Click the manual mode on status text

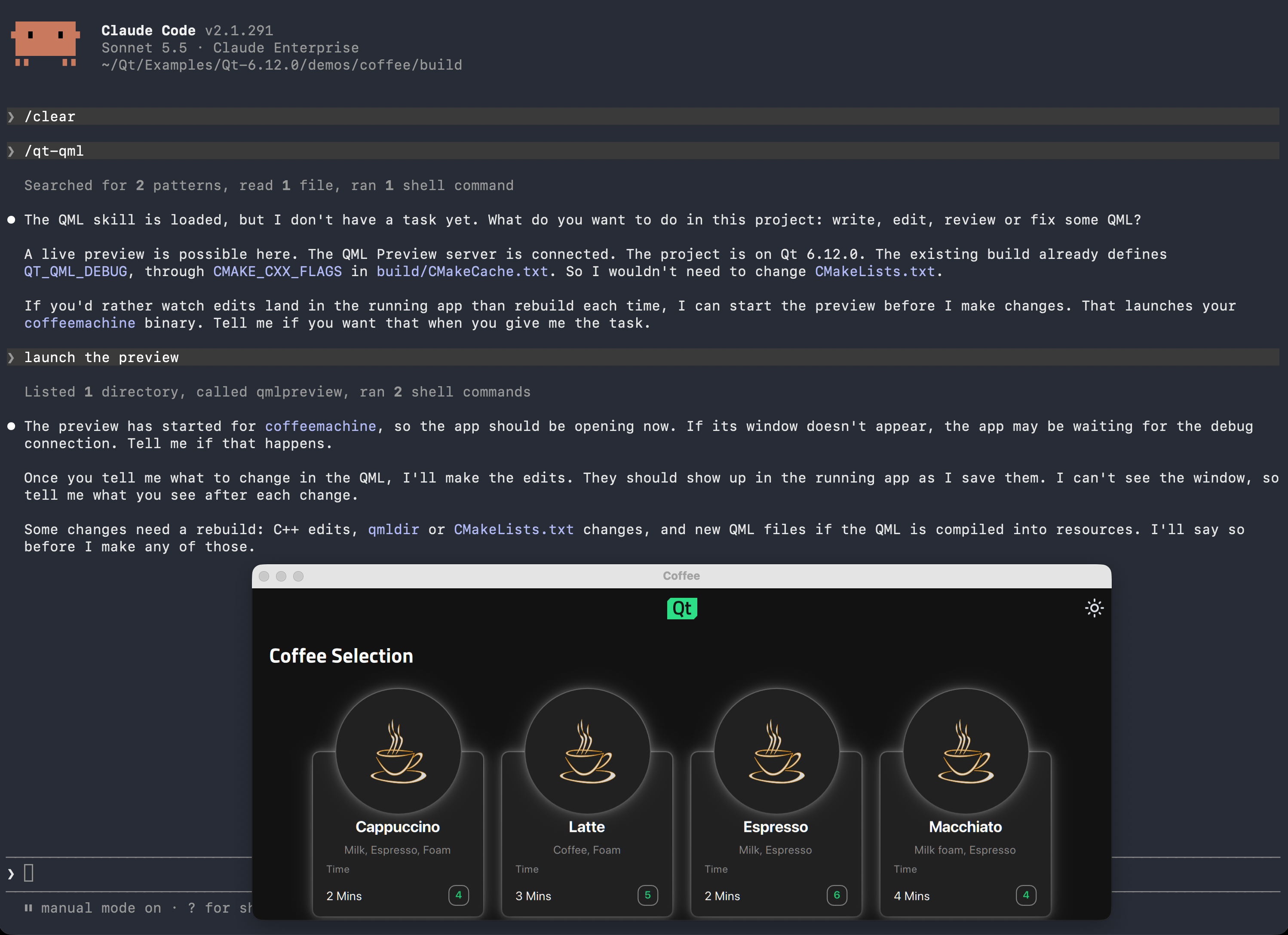(x=101, y=908)
